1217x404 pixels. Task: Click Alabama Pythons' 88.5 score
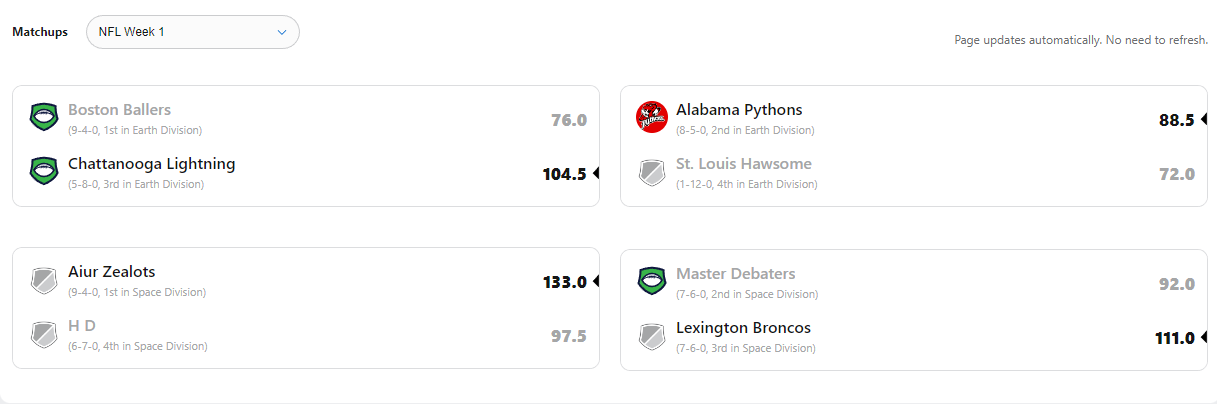click(x=1176, y=120)
